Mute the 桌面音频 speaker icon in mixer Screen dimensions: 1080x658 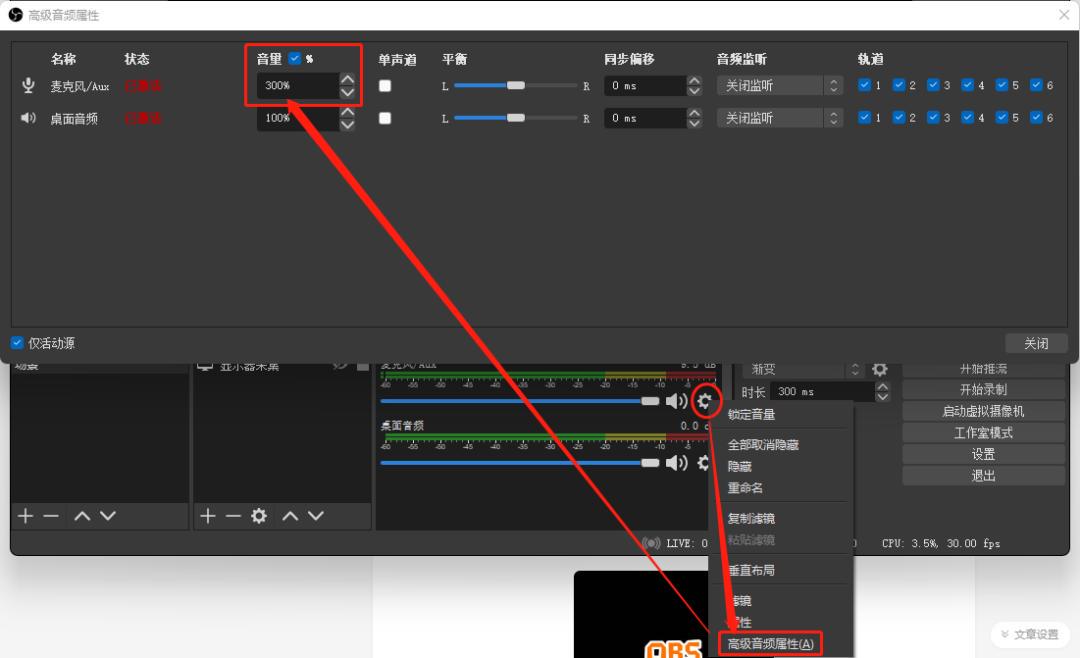point(677,462)
